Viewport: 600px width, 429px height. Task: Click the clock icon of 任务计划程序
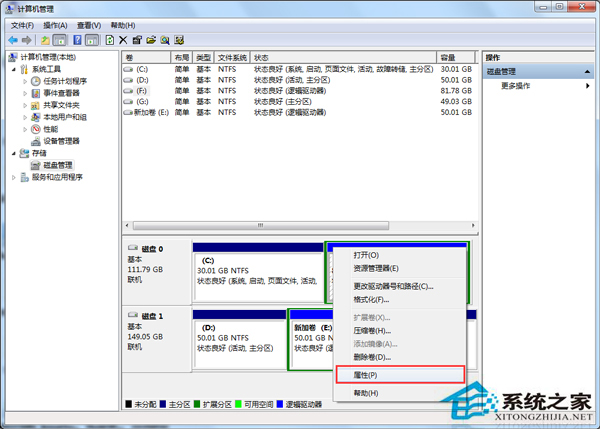click(36, 81)
